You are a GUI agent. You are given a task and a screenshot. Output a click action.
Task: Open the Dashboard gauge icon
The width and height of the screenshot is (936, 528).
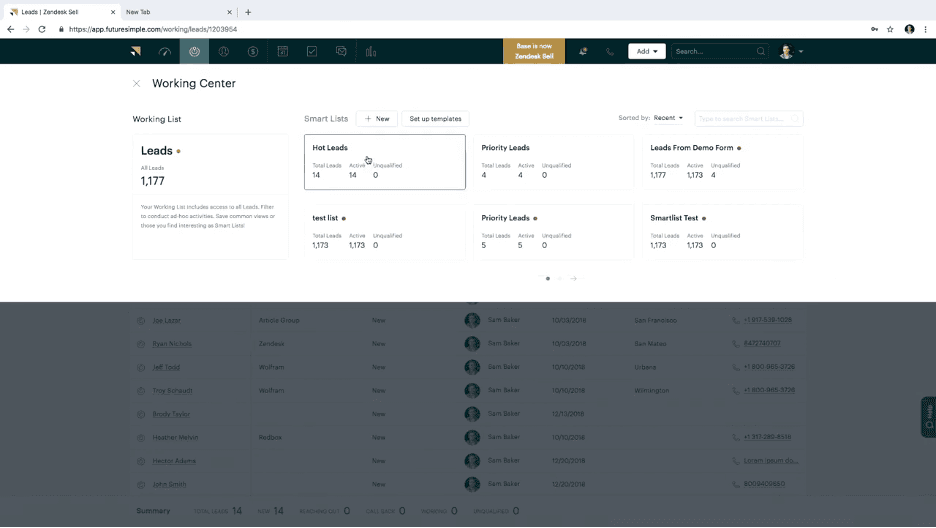pyautogui.click(x=165, y=51)
